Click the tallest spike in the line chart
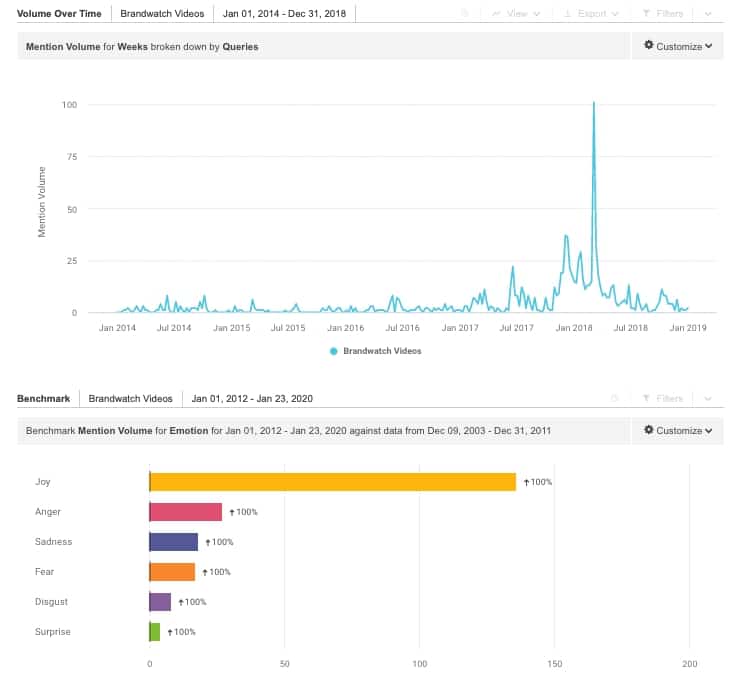This screenshot has width=734, height=684. [594, 104]
